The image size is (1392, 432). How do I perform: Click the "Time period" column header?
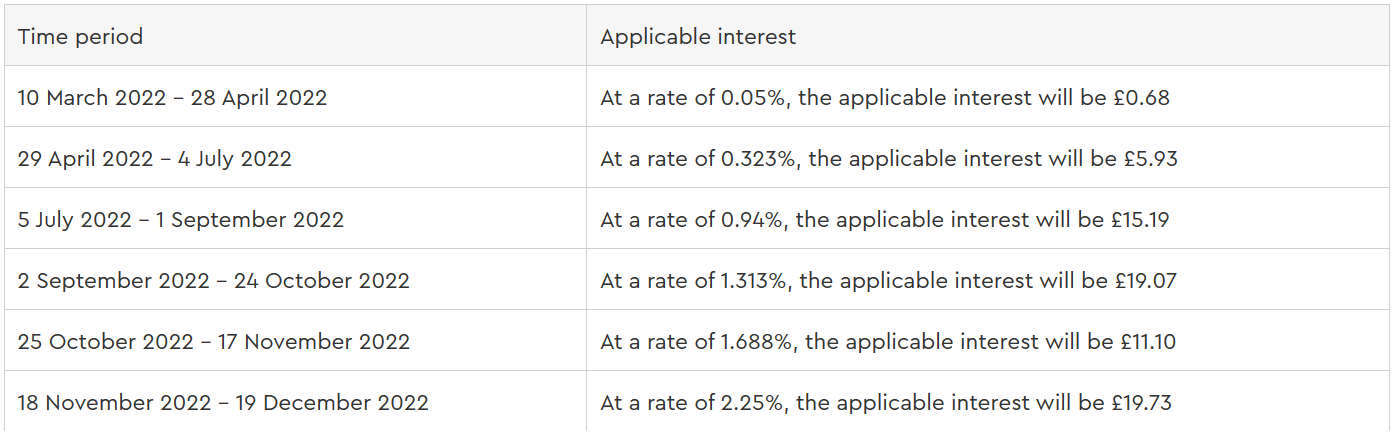[x=80, y=37]
